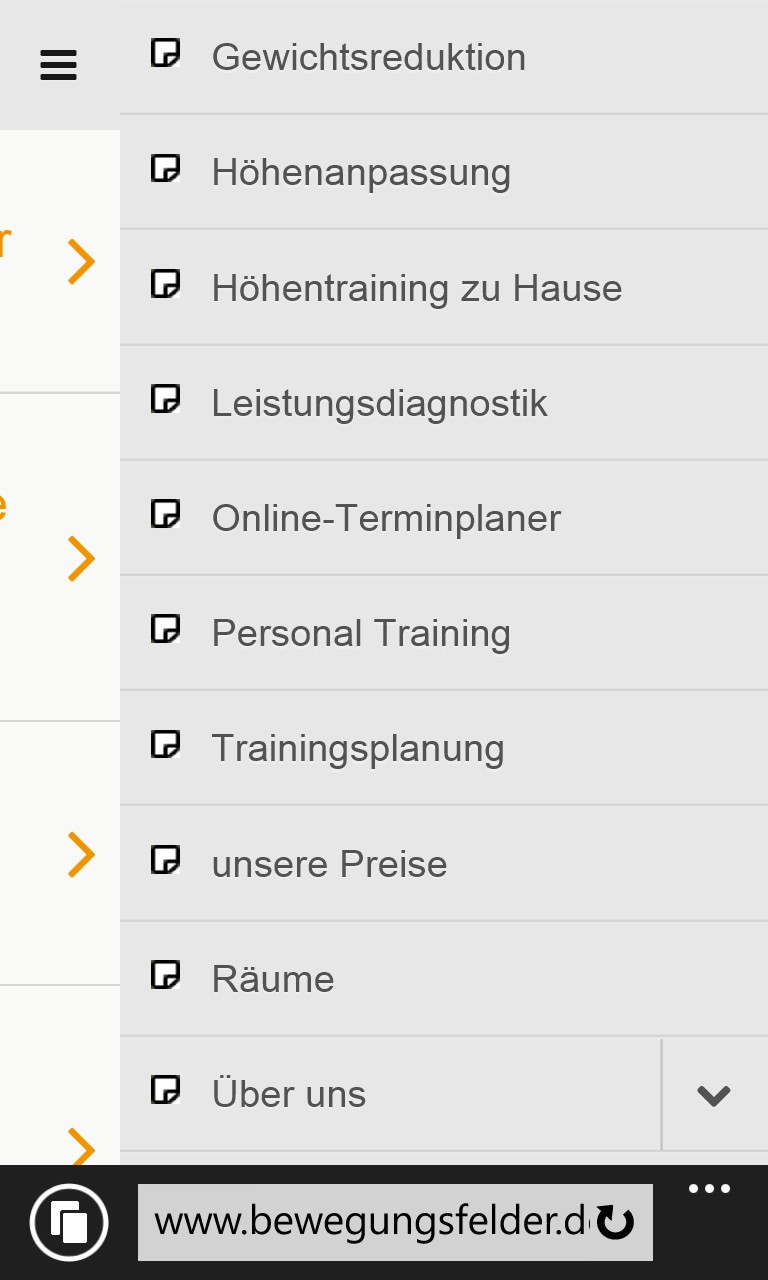768x1280 pixels.
Task: Open the second orange chevron arrow
Action: pyautogui.click(x=81, y=558)
